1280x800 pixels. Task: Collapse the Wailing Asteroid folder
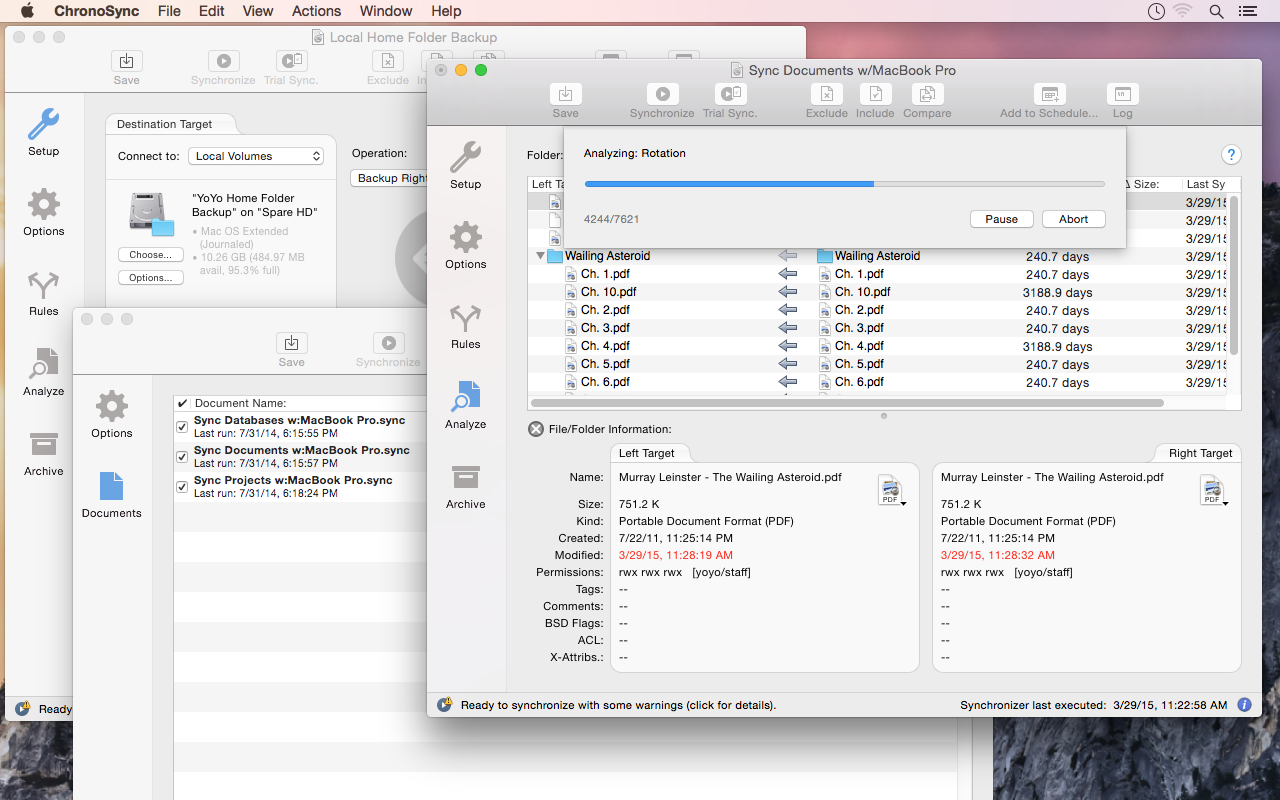tap(539, 255)
